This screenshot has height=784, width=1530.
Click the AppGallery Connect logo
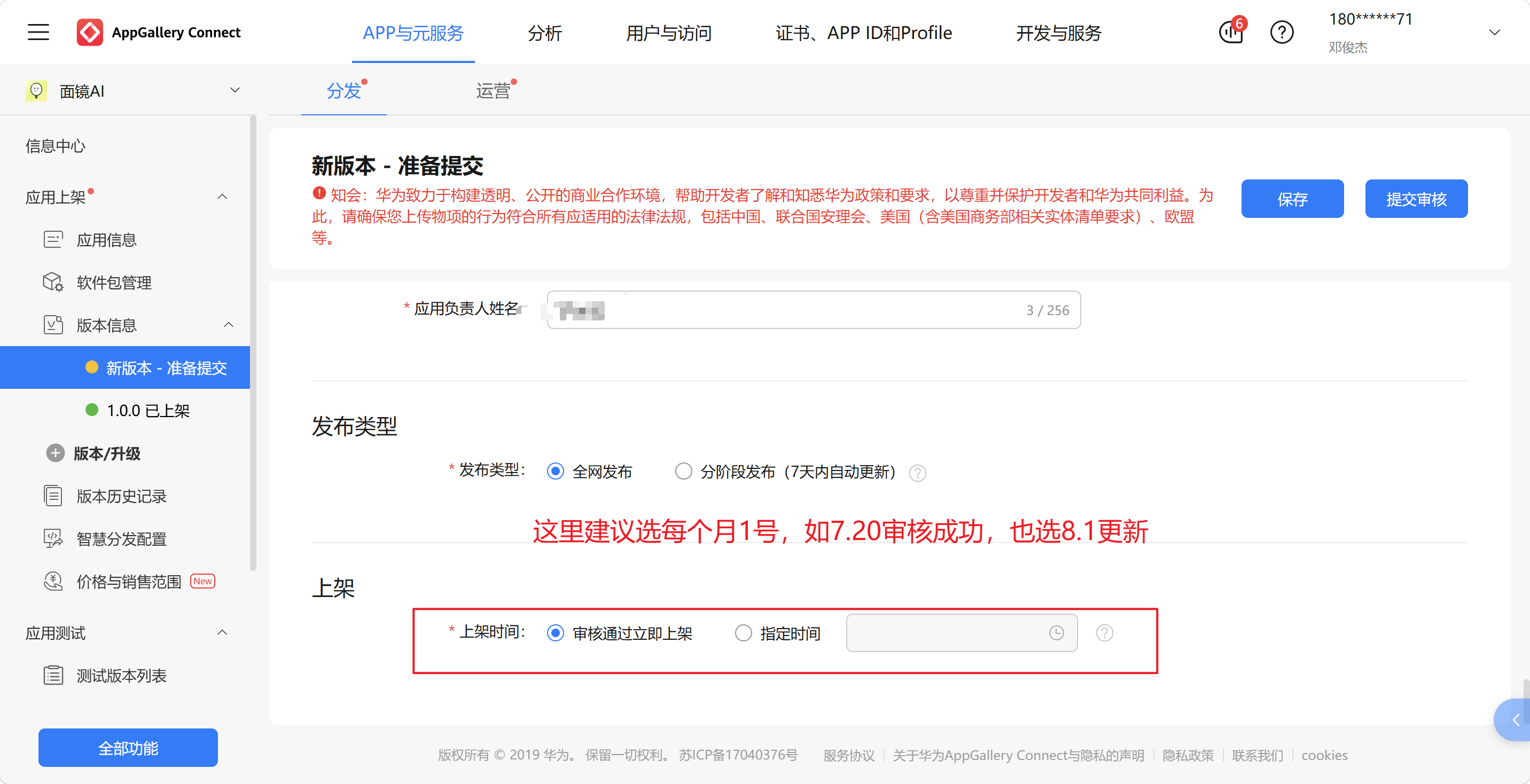159,32
